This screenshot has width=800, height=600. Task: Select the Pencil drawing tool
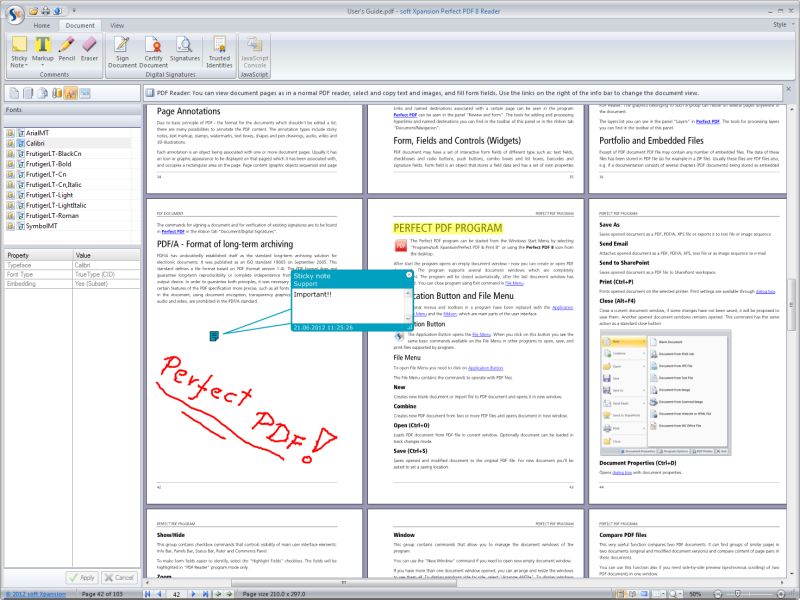pos(66,45)
